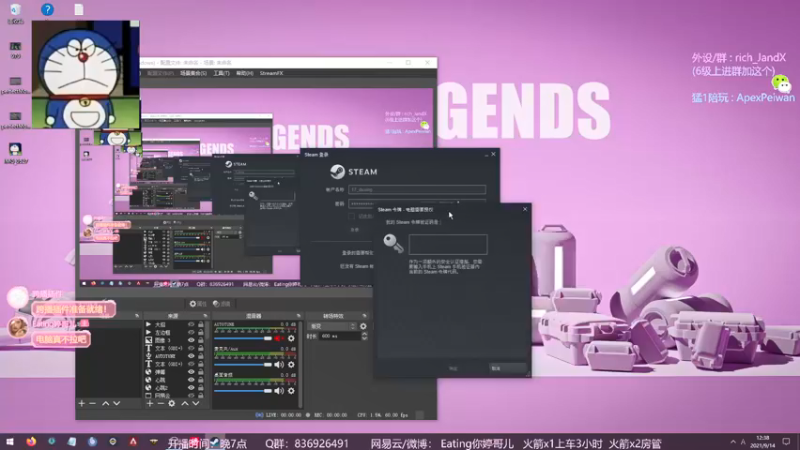
Task: Open the Windows Start menu
Action: tap(9, 442)
